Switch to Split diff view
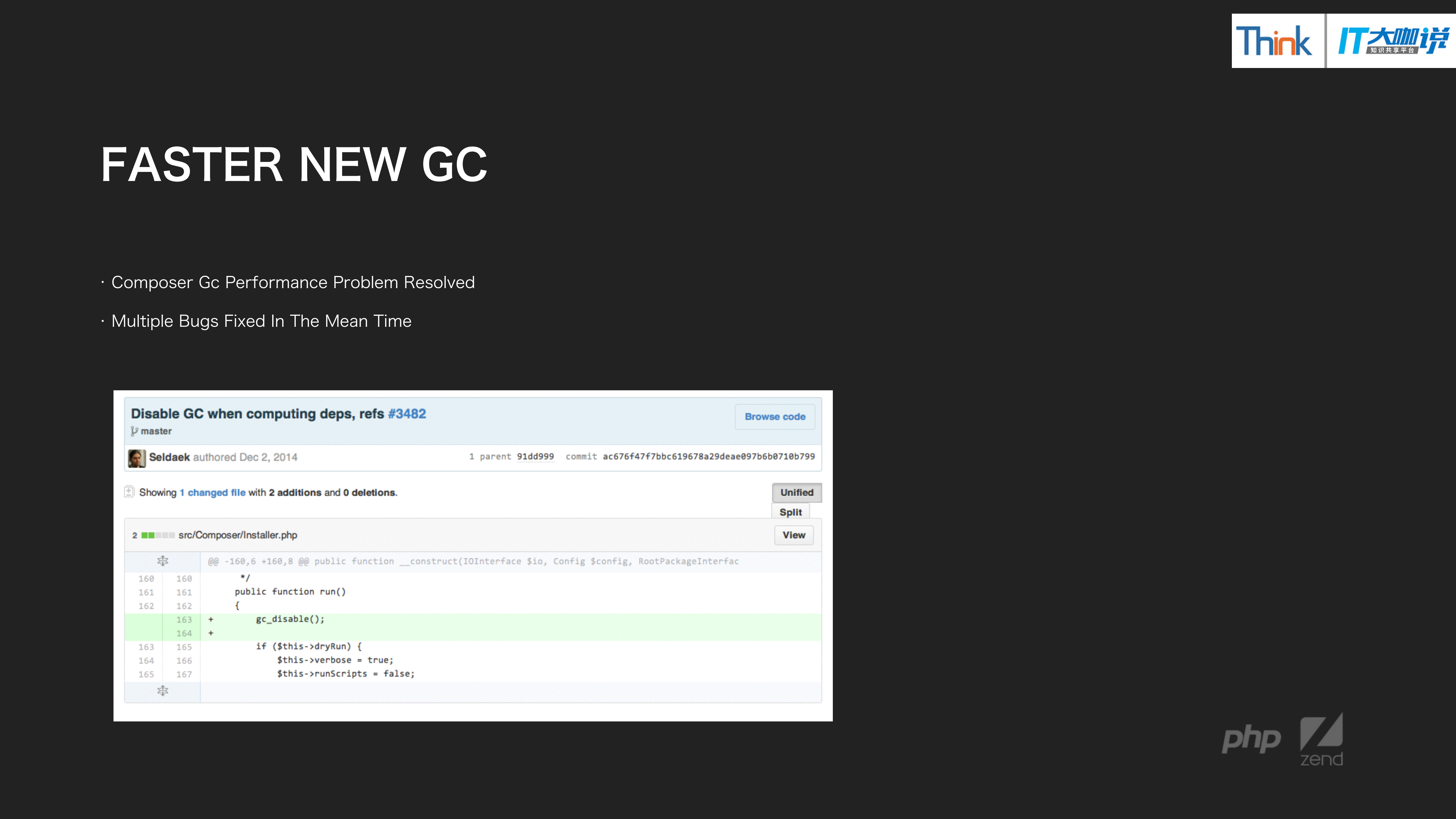 (790, 512)
